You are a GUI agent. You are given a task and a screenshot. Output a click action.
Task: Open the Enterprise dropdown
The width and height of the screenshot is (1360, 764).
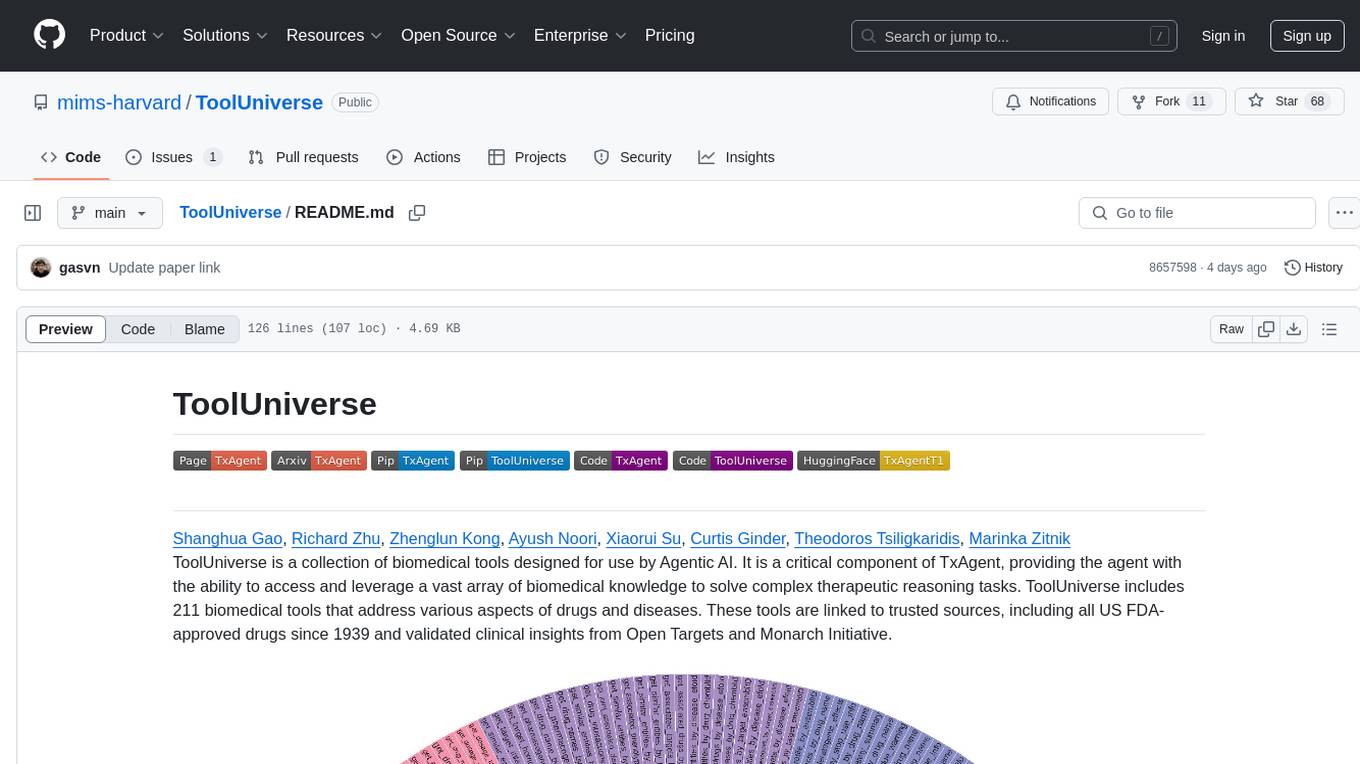pos(580,35)
